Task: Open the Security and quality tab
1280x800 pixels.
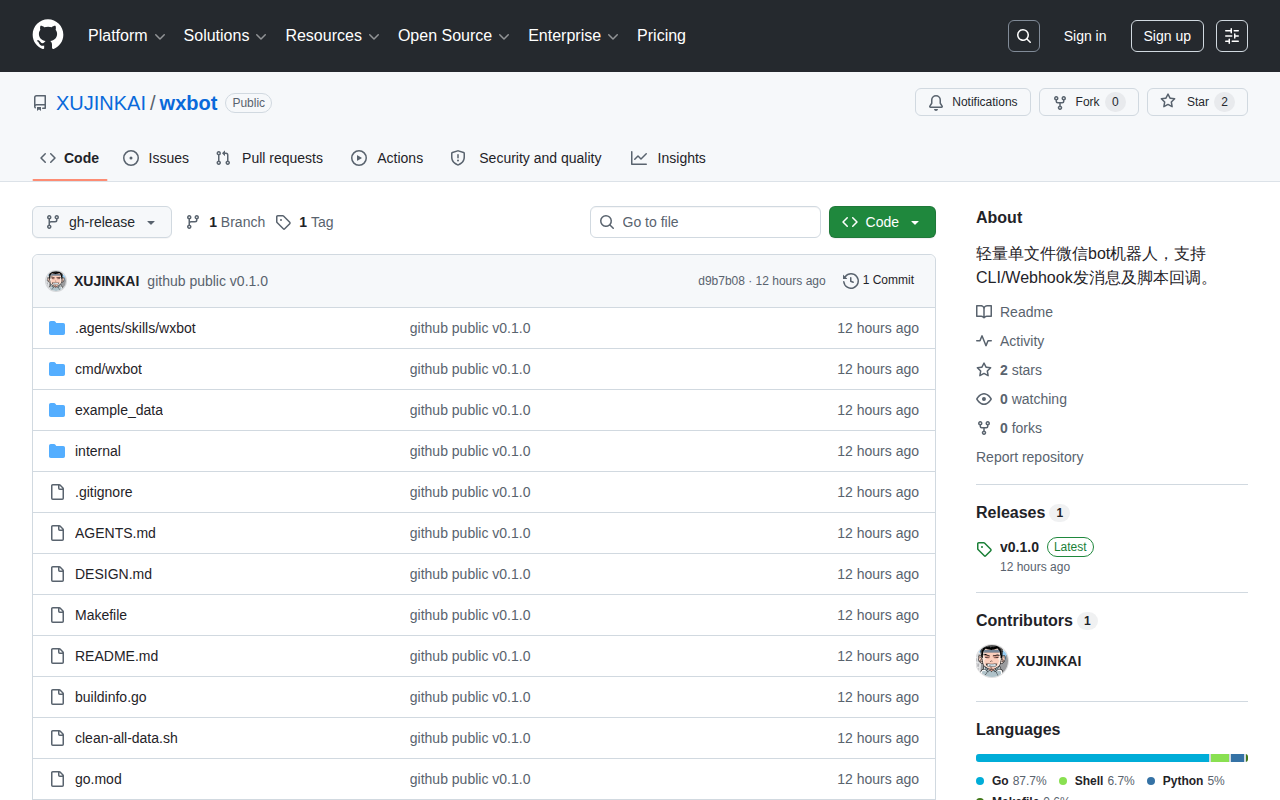Action: [x=526, y=158]
